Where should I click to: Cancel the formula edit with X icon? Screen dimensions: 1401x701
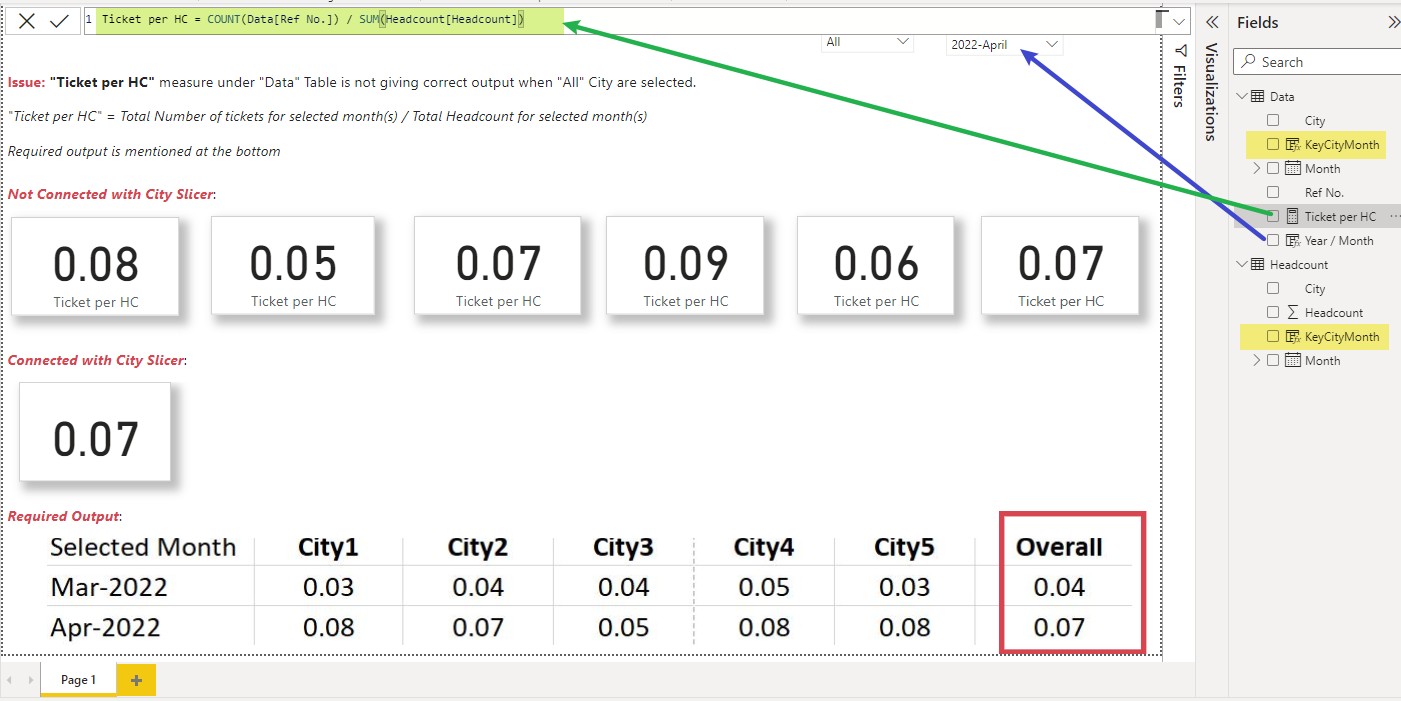tap(27, 21)
